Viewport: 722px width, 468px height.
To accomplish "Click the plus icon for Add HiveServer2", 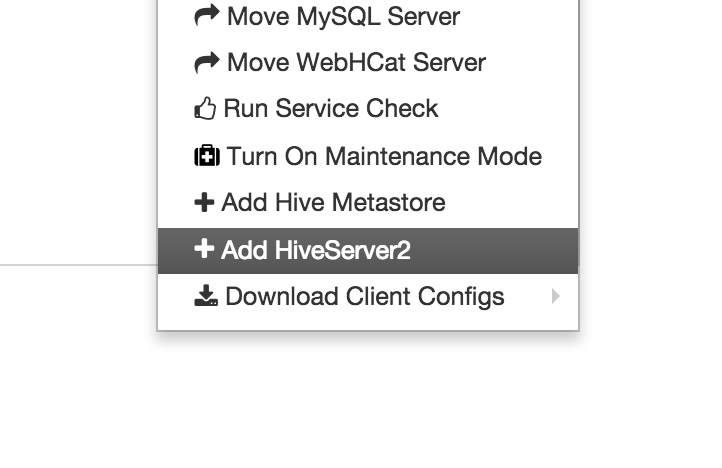I will (204, 249).
